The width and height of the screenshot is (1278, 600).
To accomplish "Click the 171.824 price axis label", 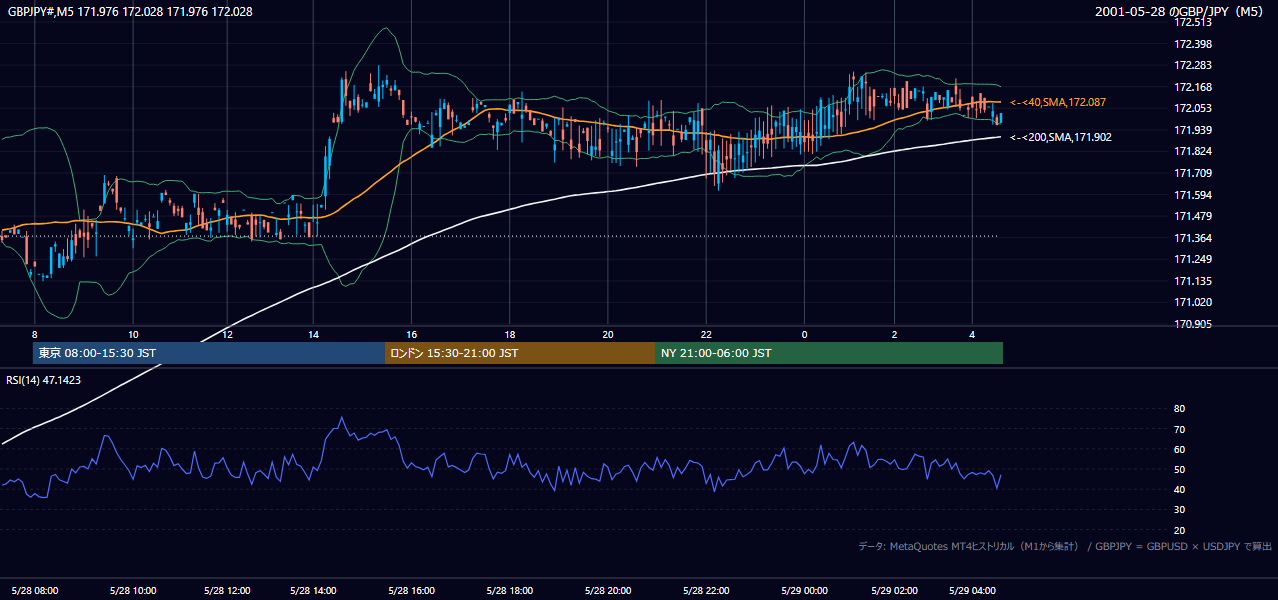I will (x=1192, y=151).
